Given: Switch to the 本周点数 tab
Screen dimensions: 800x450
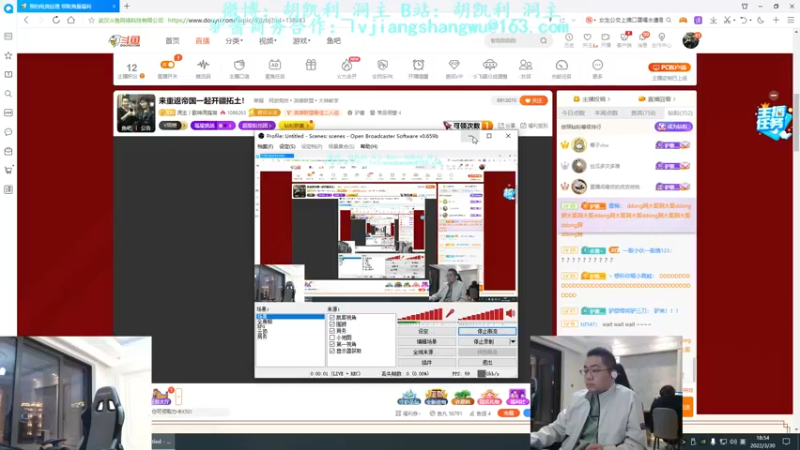Looking at the screenshot, I should (606, 113).
